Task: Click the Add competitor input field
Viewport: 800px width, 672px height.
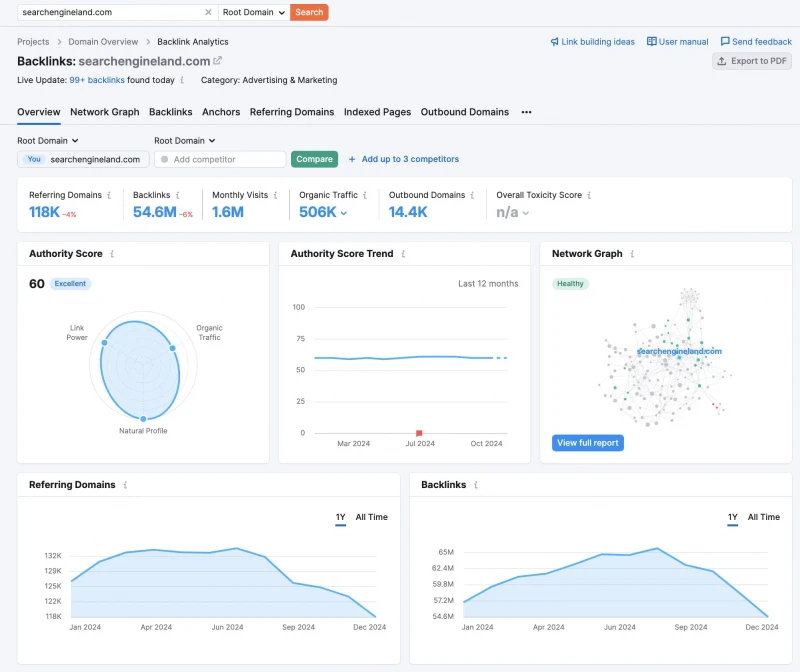Action: (x=220, y=159)
